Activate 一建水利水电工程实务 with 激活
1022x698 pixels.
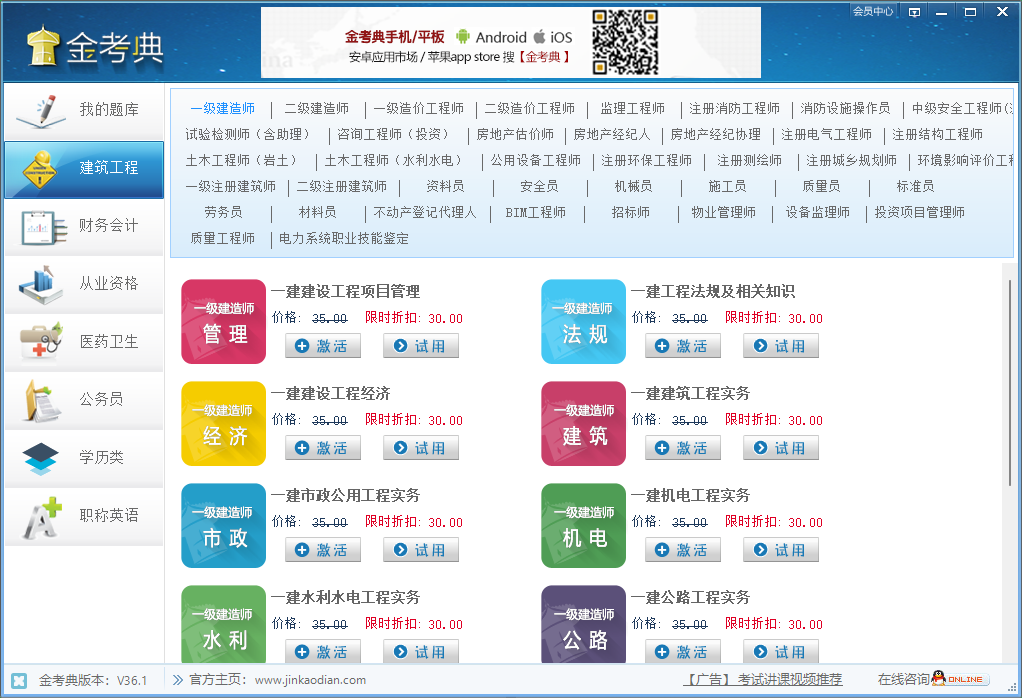coord(323,652)
